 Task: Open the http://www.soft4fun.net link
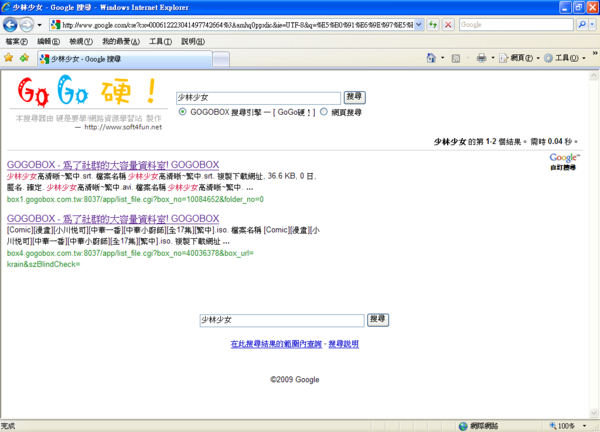click(123, 127)
